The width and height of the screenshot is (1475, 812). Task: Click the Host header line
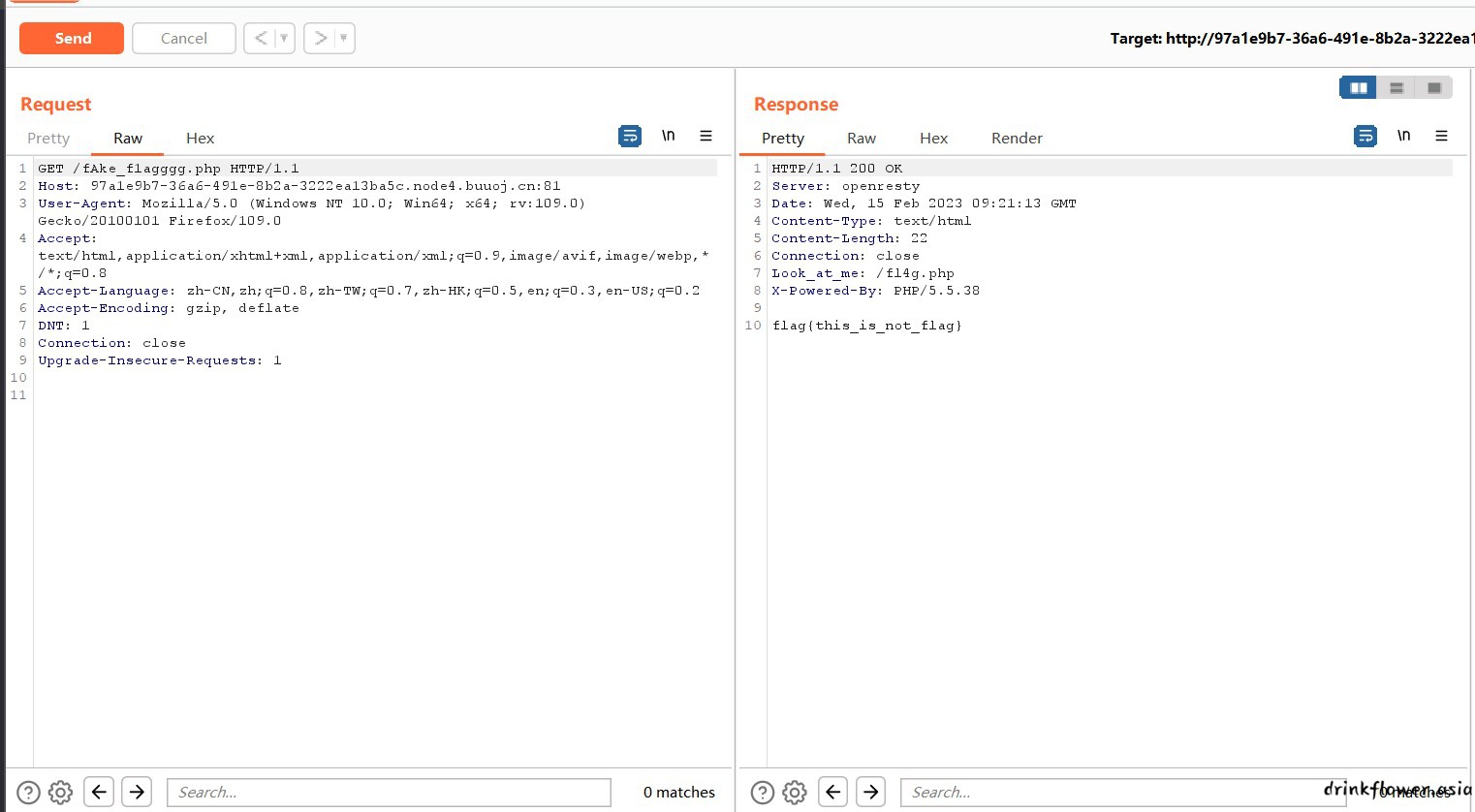pyautogui.click(x=299, y=186)
